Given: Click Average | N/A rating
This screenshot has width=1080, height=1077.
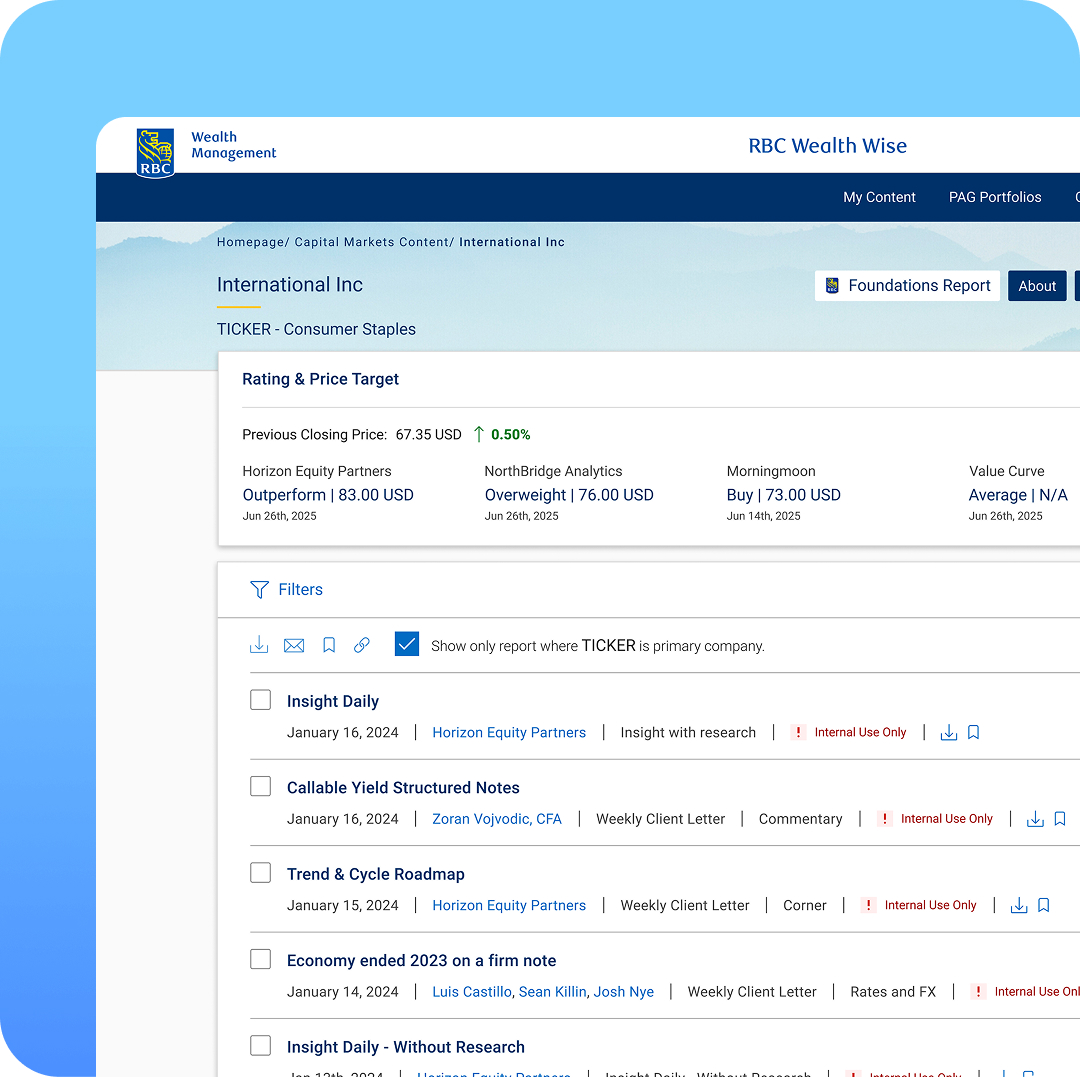Looking at the screenshot, I should [x=1018, y=495].
